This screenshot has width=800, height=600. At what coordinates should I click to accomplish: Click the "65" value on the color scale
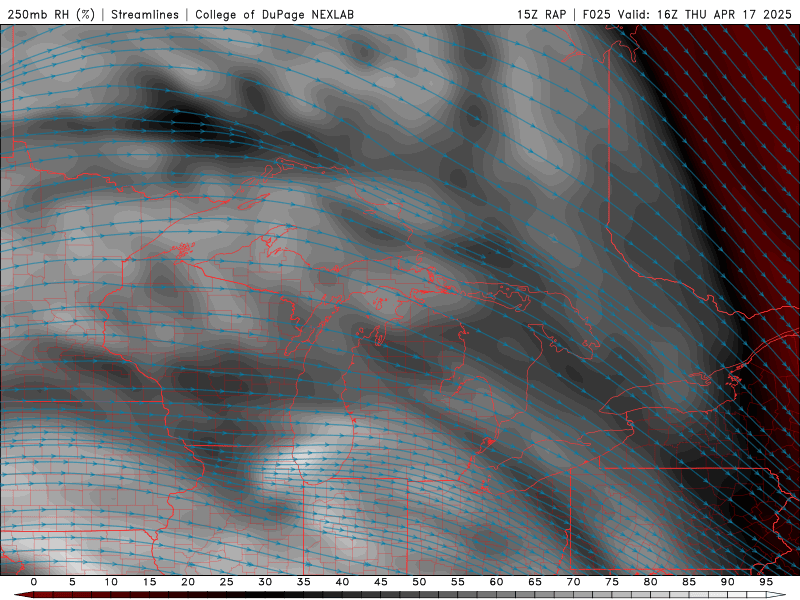pyautogui.click(x=535, y=582)
